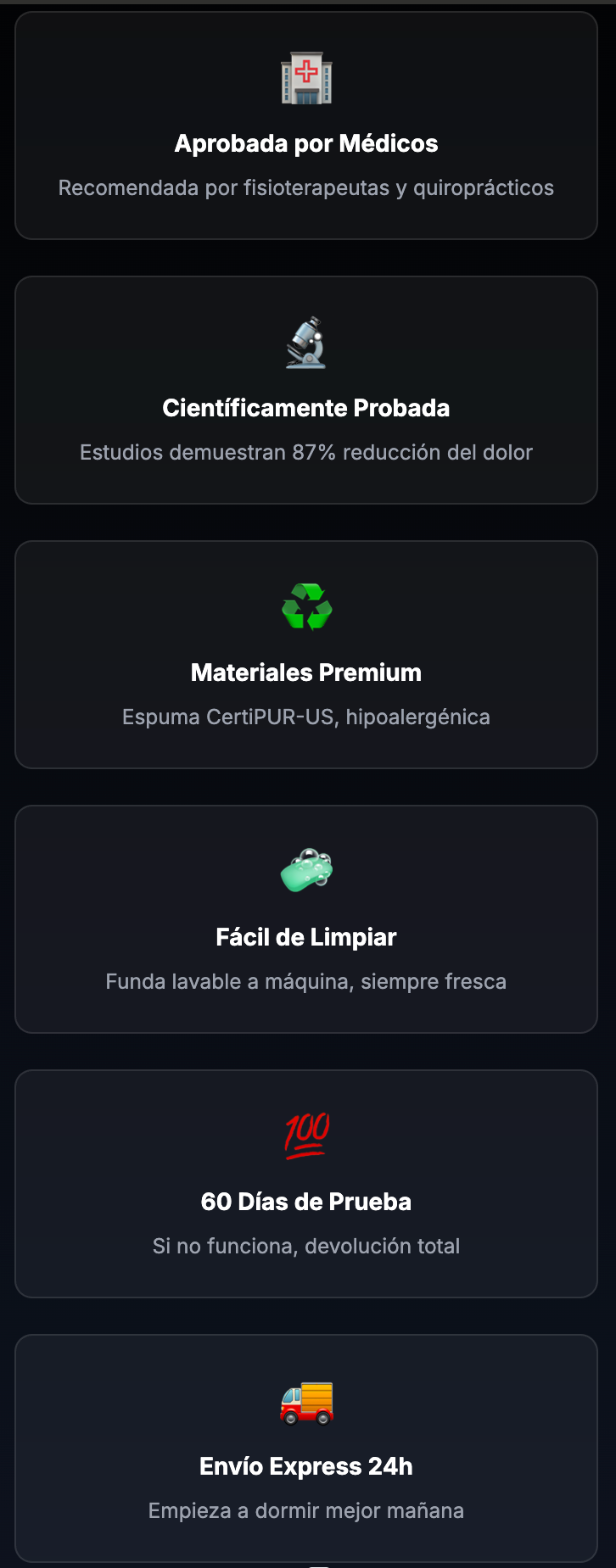Click the Espuma CertiPUR-US description text
Viewport: 616px width, 1568px height.
click(306, 717)
